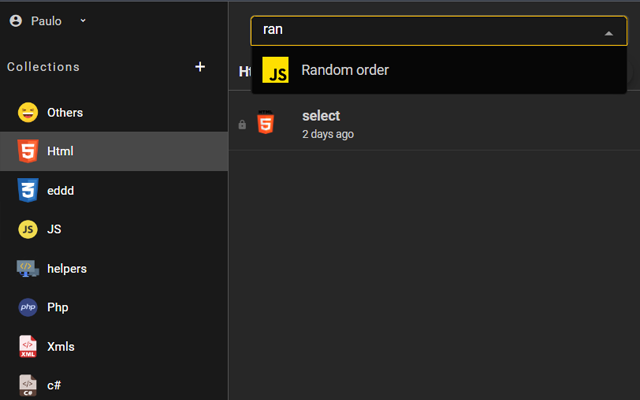
Task: Open the select snippet entry
Action: coord(320,116)
